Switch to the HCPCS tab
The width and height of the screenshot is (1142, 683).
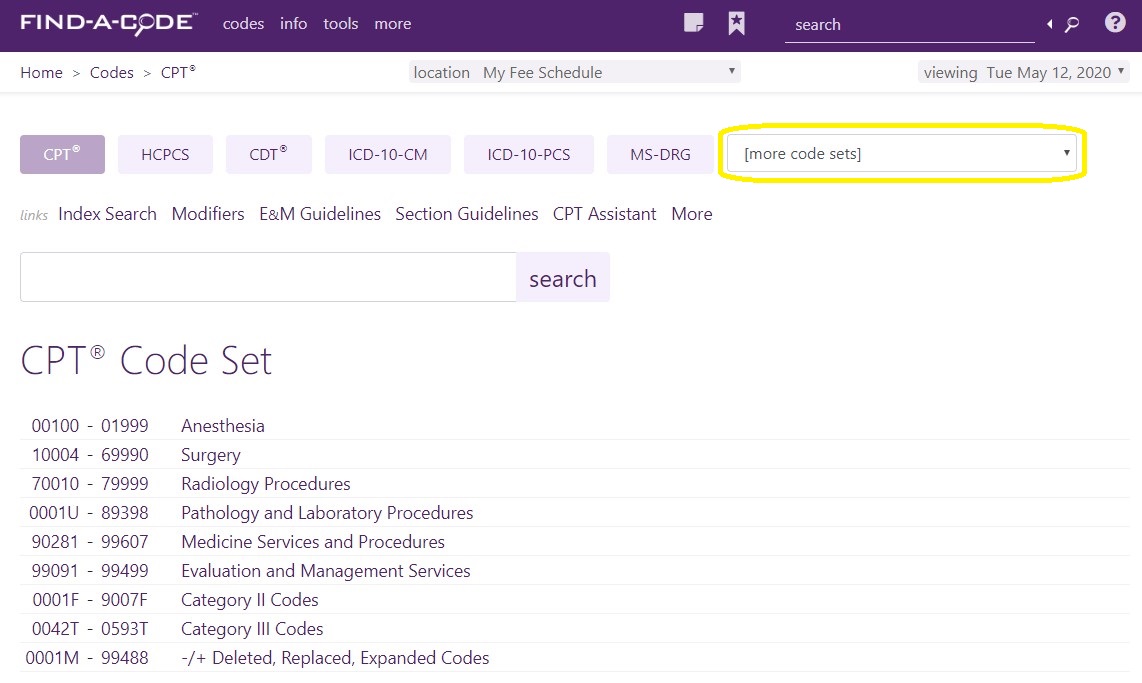(x=165, y=154)
